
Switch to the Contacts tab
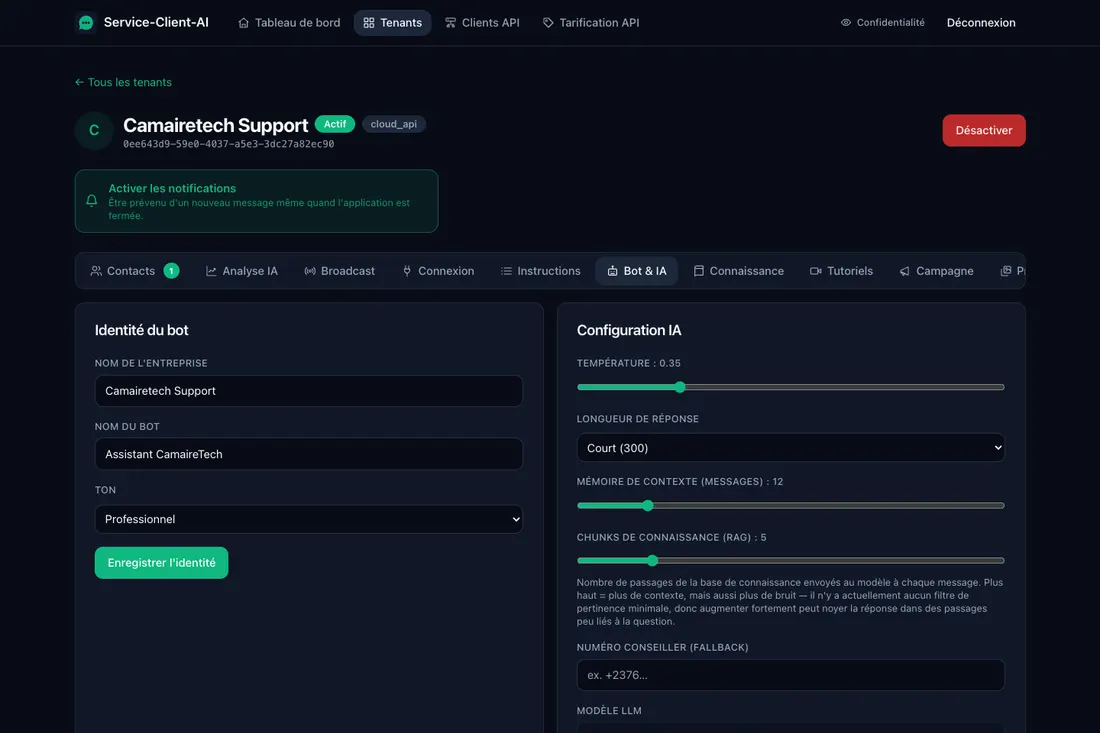pos(135,271)
